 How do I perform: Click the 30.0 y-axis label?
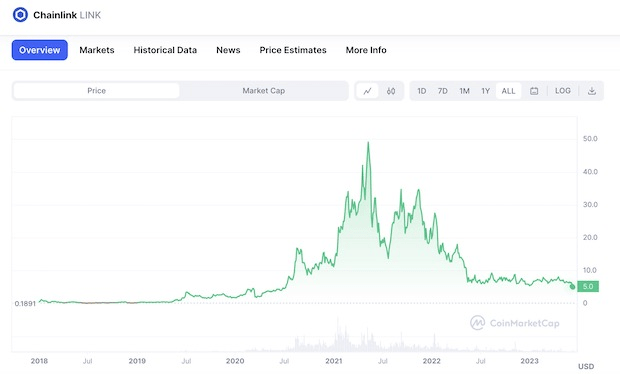coord(590,205)
